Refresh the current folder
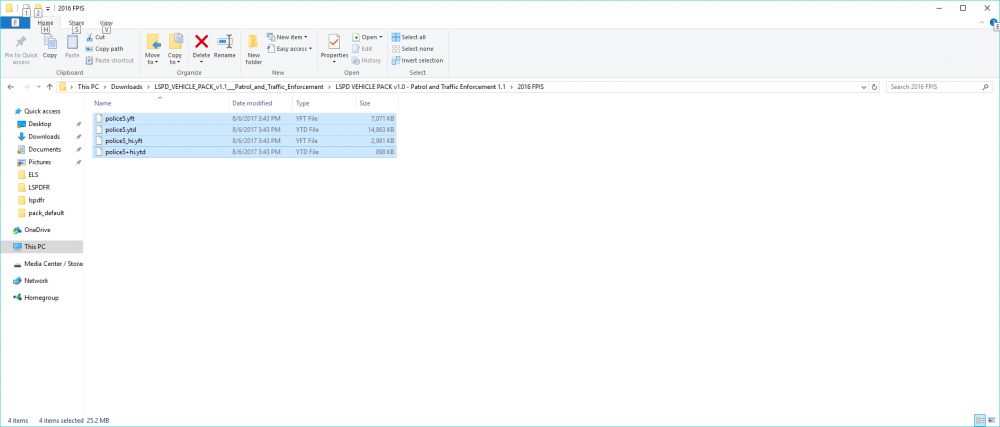1000x427 pixels. (874, 87)
